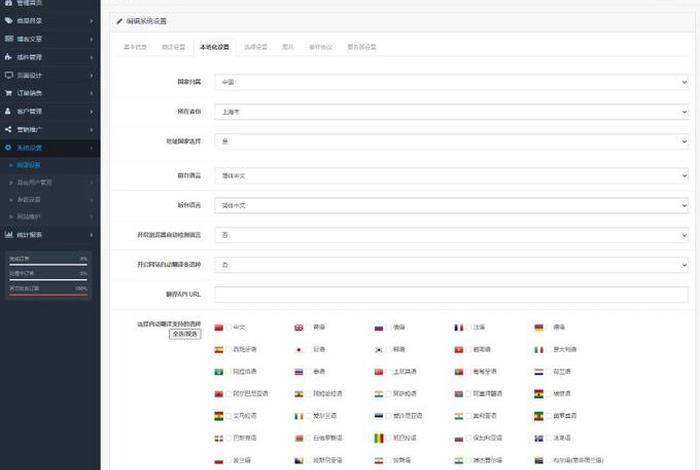Viewport: 700px width, 470px height.
Task: Switch to the 基本信息 tab
Action: 135,47
